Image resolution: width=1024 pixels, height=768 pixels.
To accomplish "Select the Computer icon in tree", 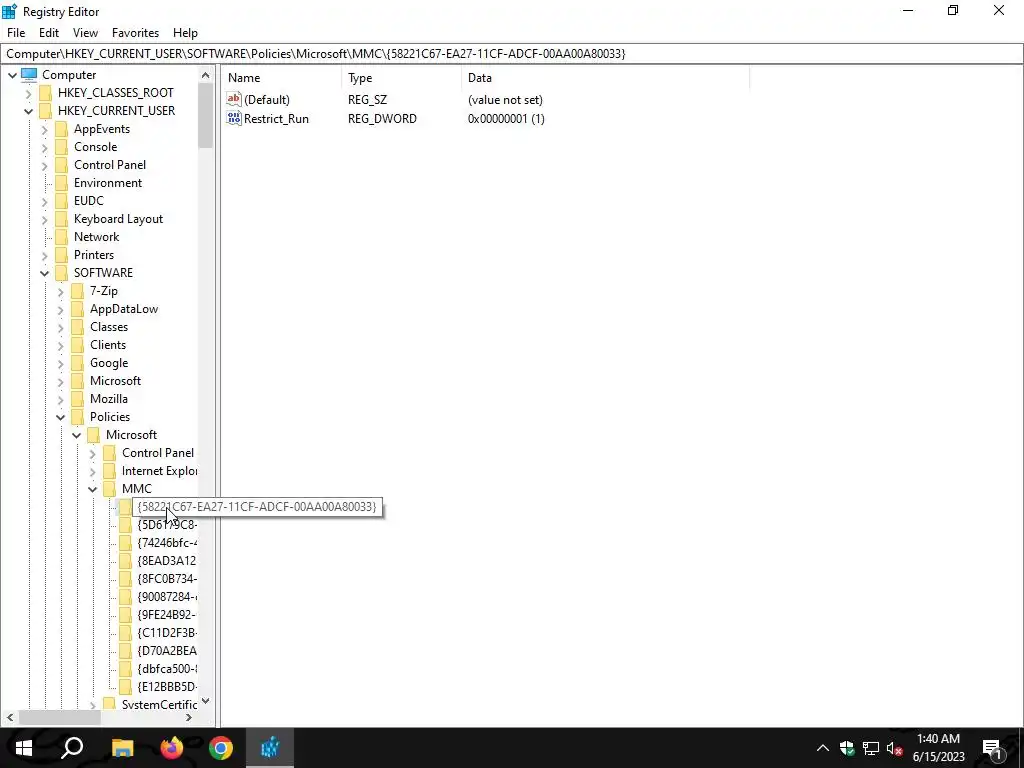I will point(29,74).
